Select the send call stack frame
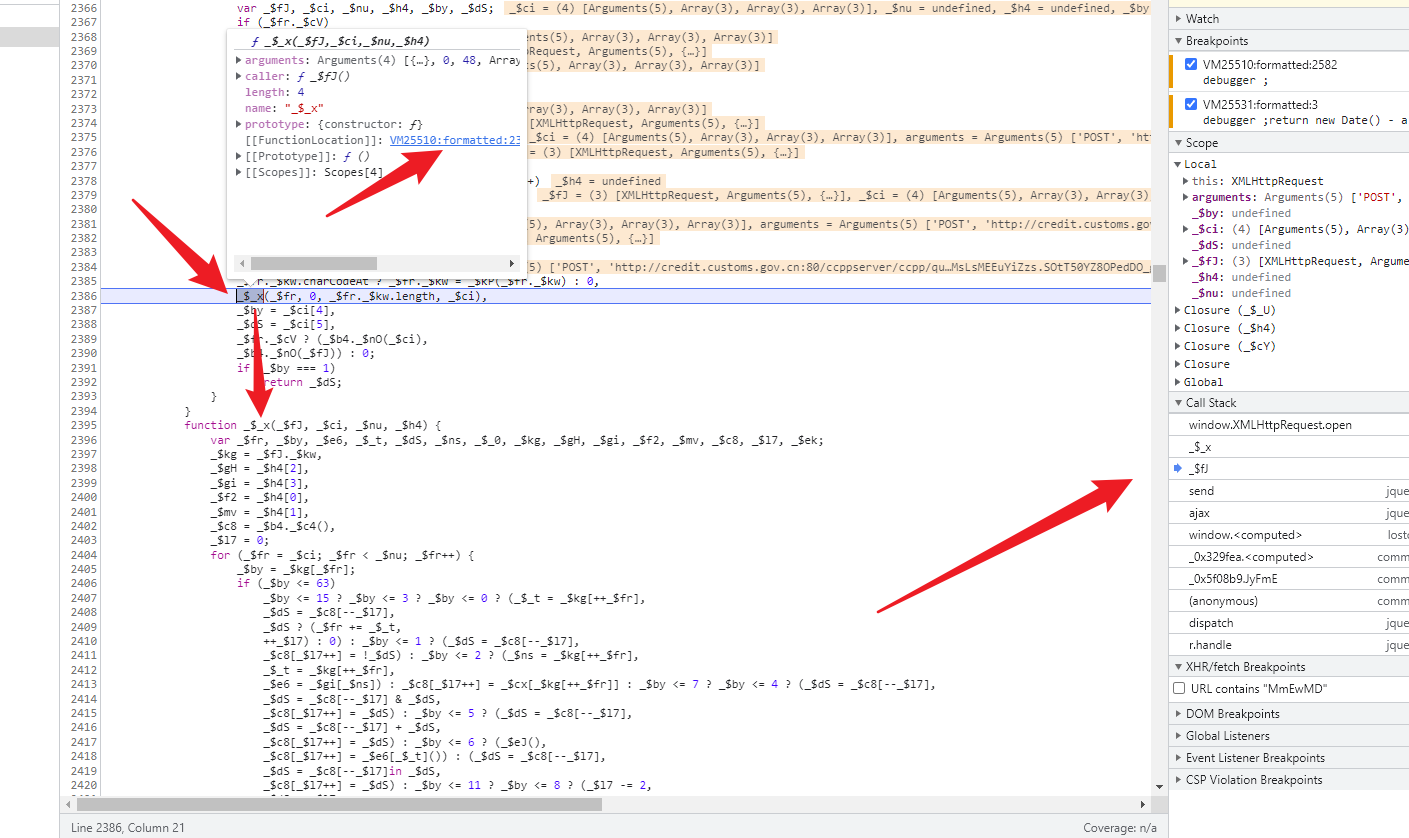 point(1289,491)
